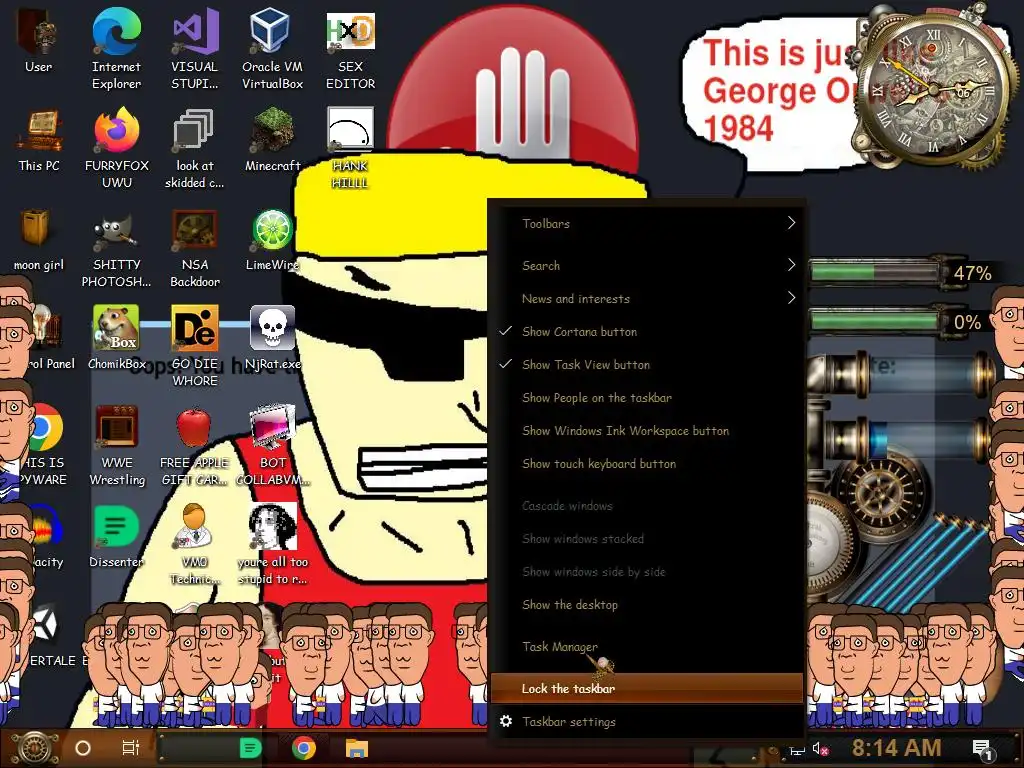Open the youre all too stupid icon

(x=272, y=543)
